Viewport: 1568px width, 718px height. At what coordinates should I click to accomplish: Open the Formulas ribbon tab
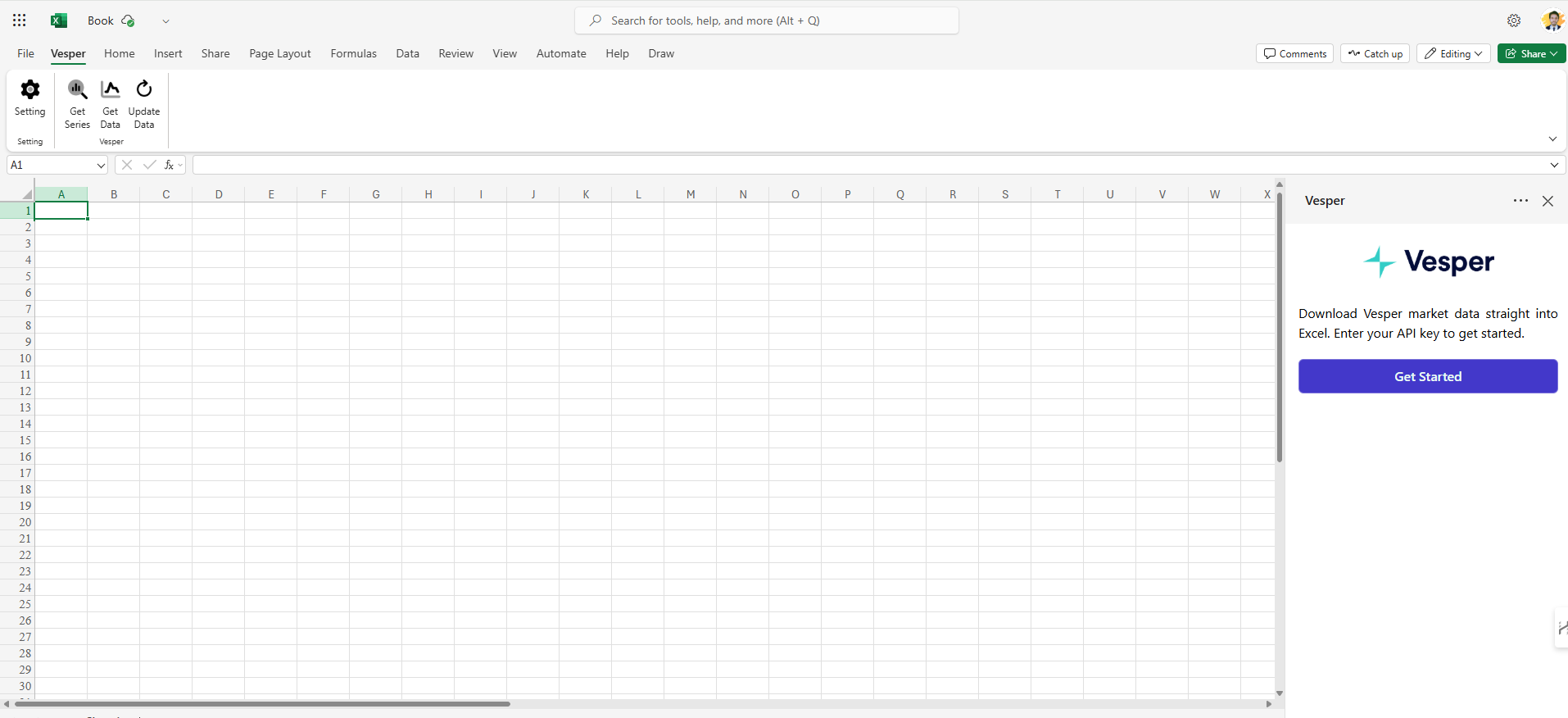[353, 53]
